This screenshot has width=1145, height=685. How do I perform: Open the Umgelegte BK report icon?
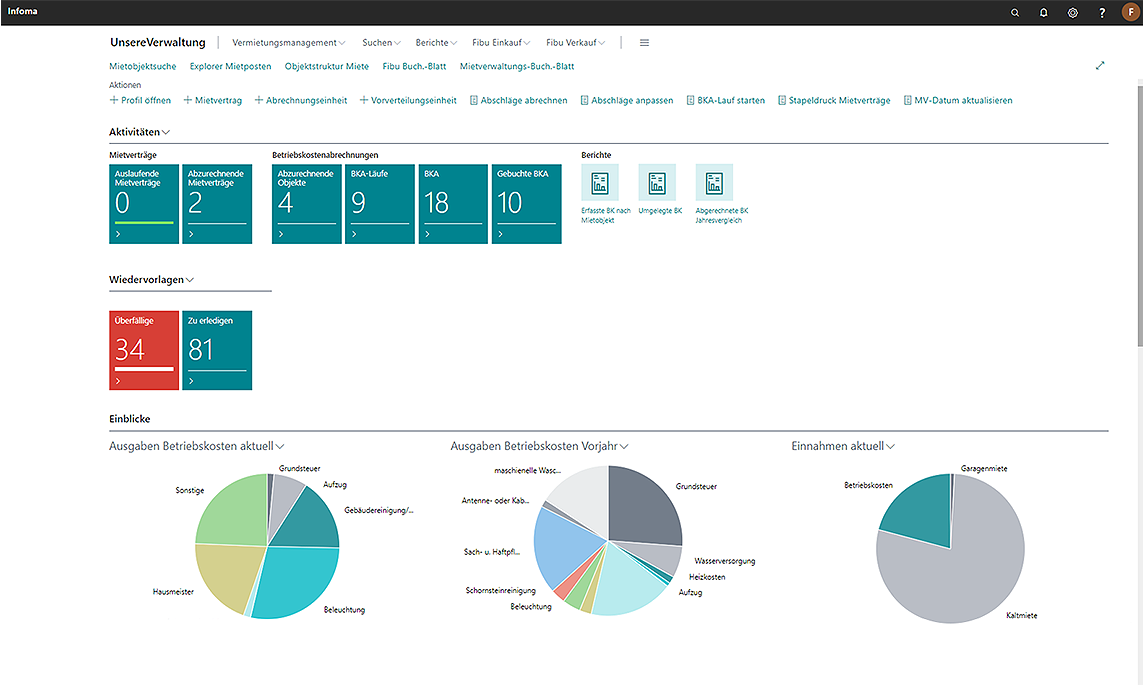[657, 183]
